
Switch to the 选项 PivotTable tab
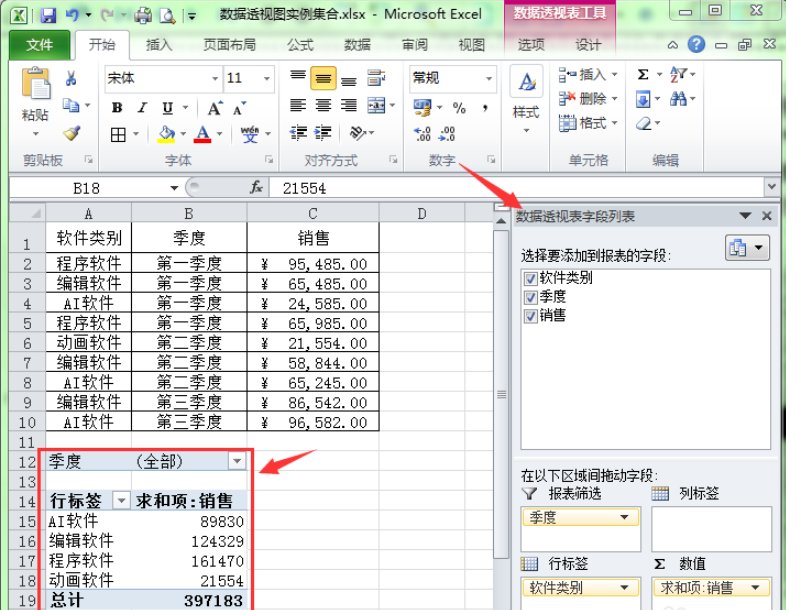531,45
